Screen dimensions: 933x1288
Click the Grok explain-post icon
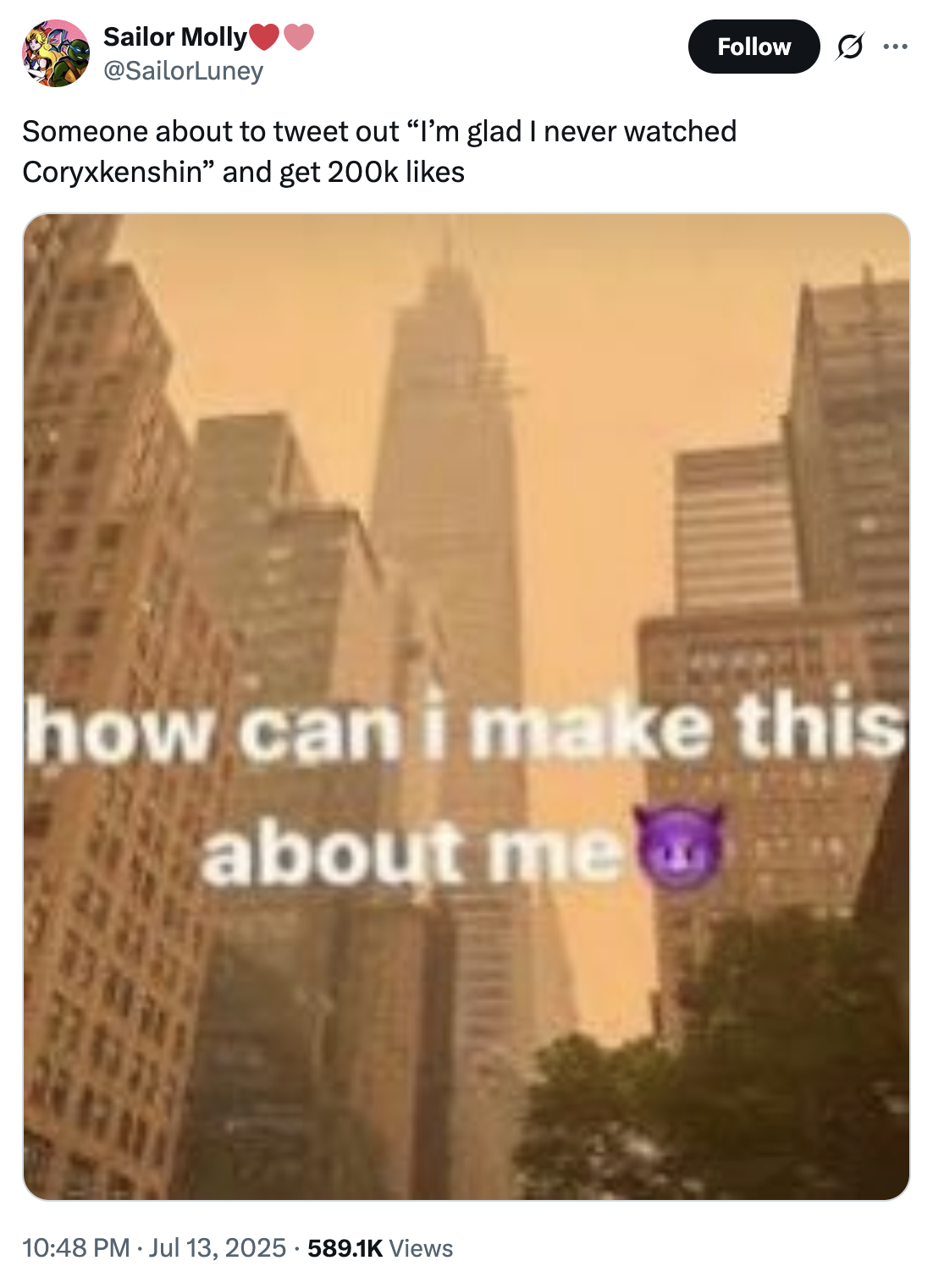(849, 47)
